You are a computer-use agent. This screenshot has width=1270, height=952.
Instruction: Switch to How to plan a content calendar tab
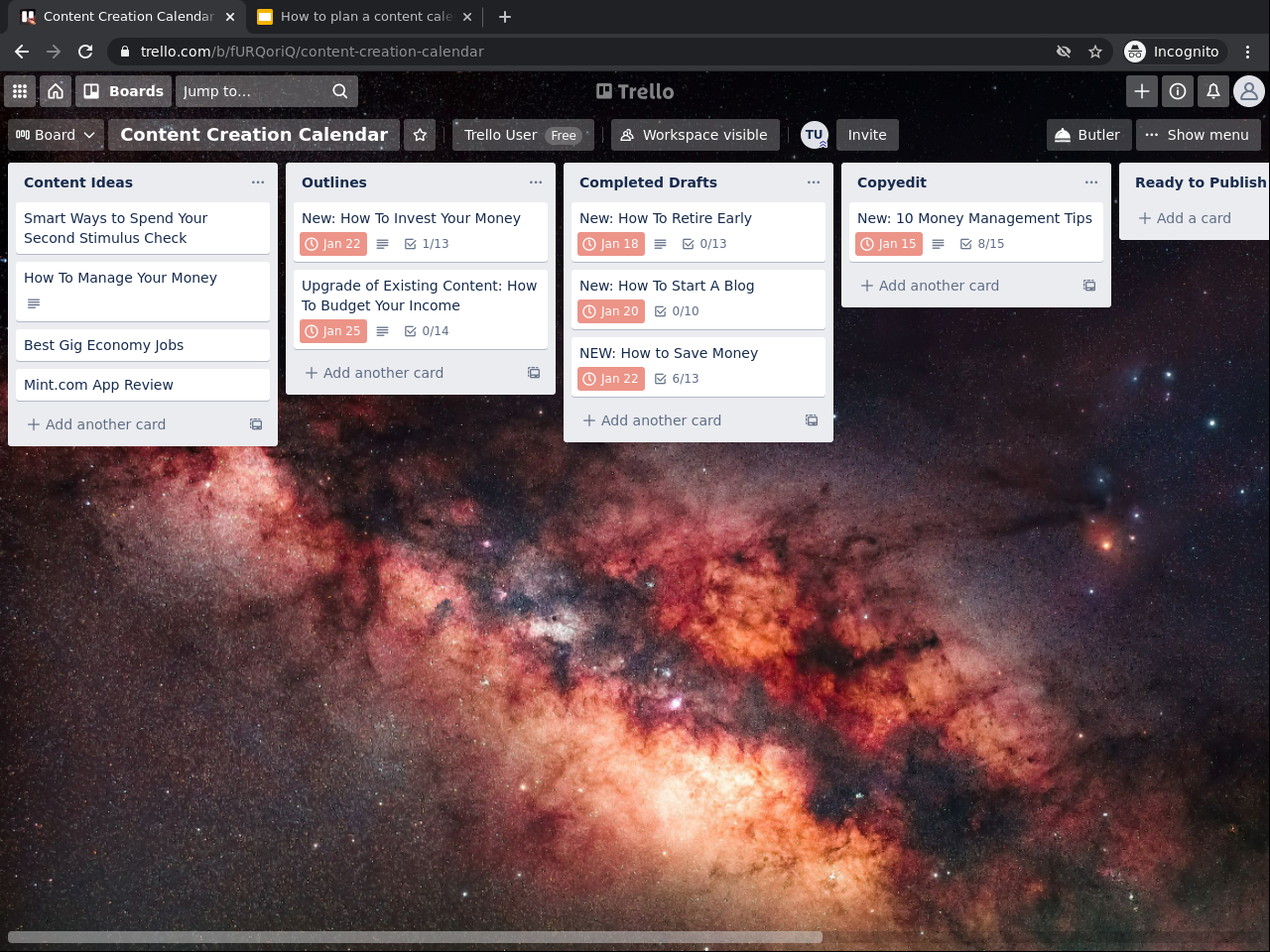(x=365, y=17)
